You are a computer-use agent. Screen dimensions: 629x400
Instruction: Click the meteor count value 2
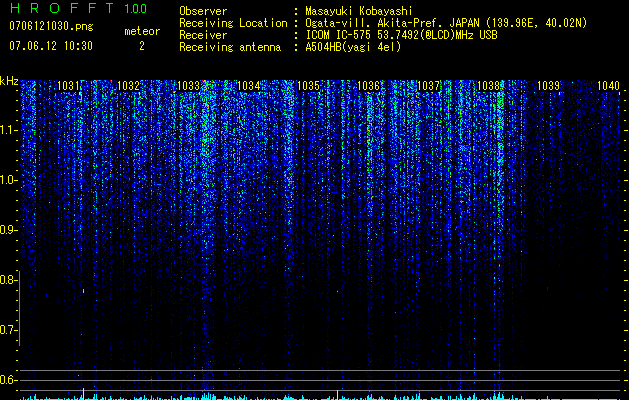142,46
